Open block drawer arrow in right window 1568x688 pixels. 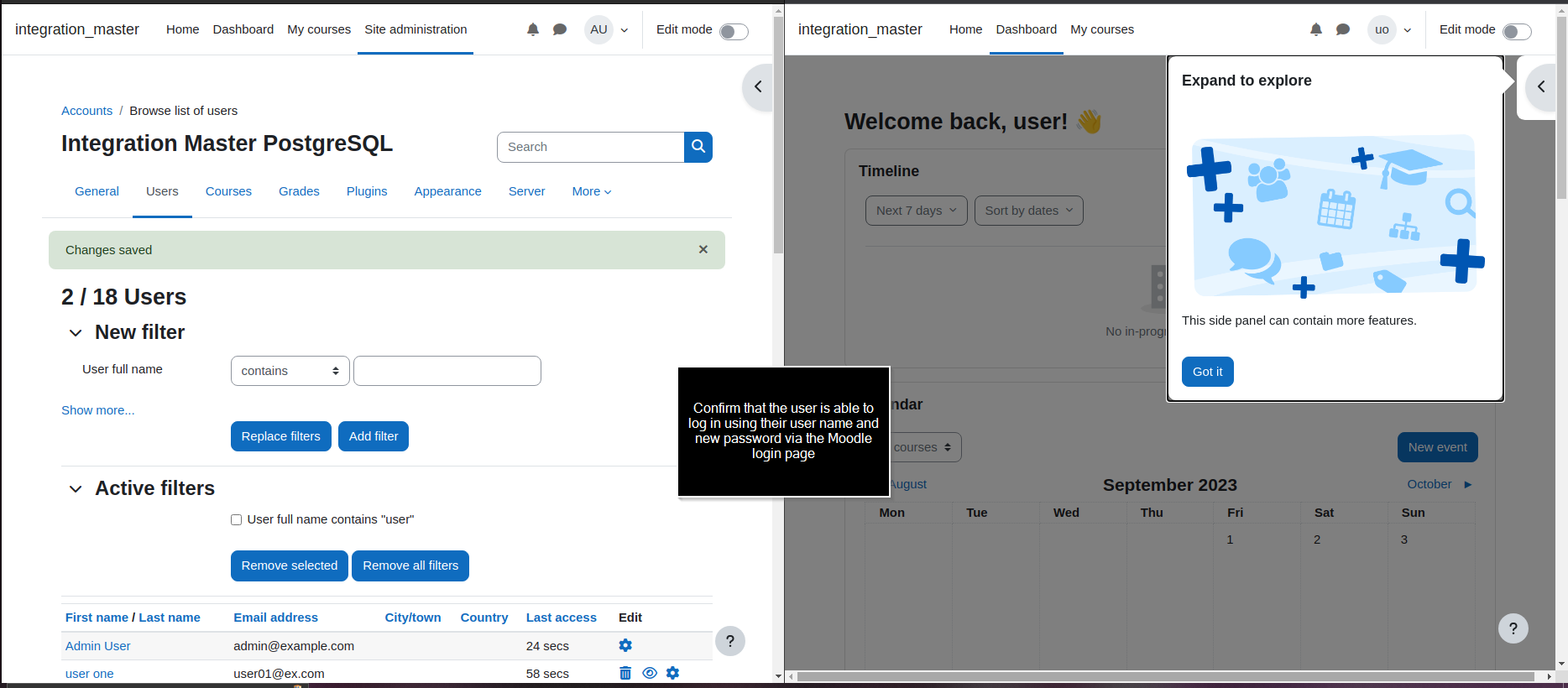point(1541,86)
